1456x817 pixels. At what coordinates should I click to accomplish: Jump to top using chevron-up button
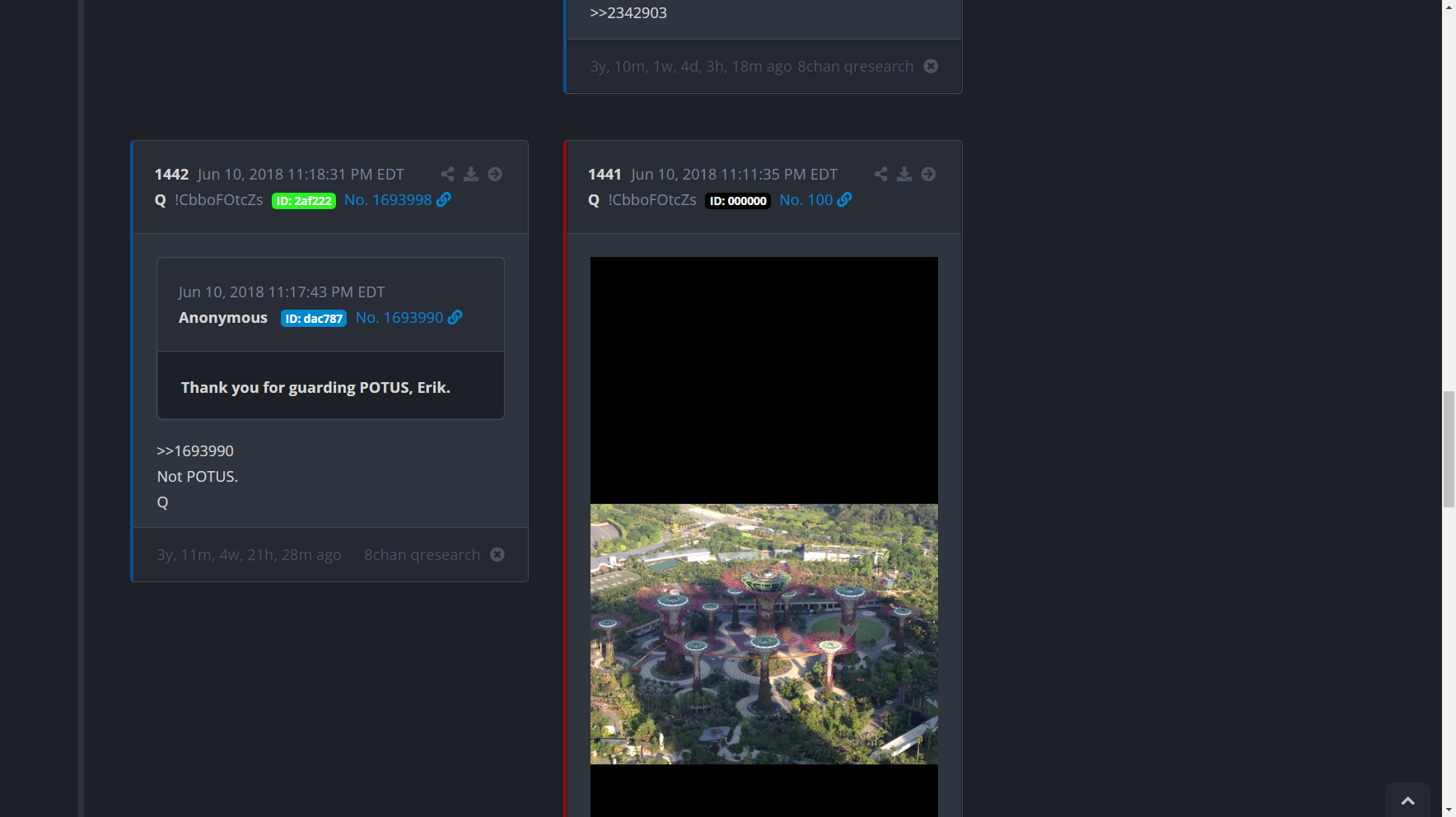pyautogui.click(x=1407, y=801)
